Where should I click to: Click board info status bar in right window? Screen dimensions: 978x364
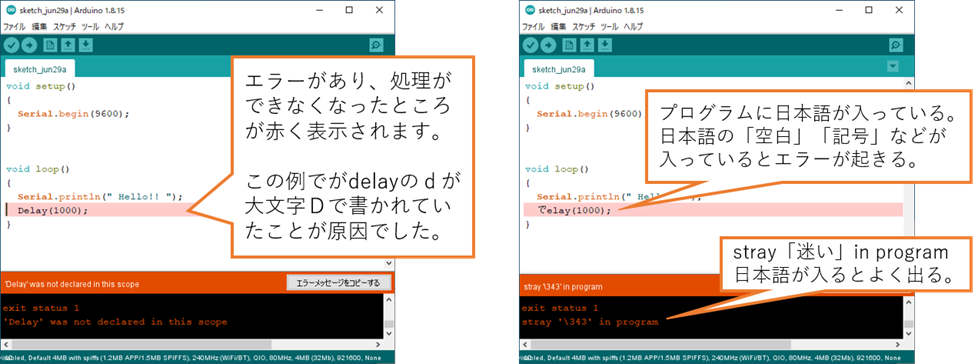716,358
